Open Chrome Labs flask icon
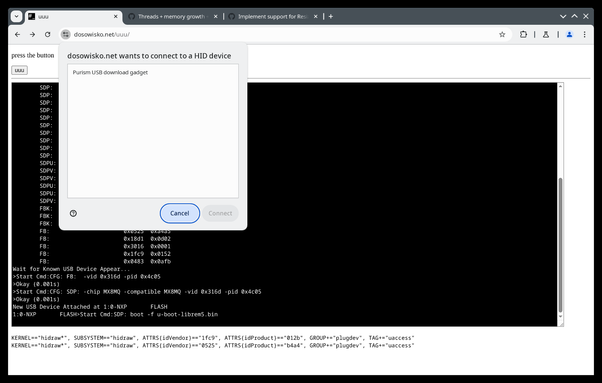Viewport: 602px width, 383px height. [x=546, y=35]
